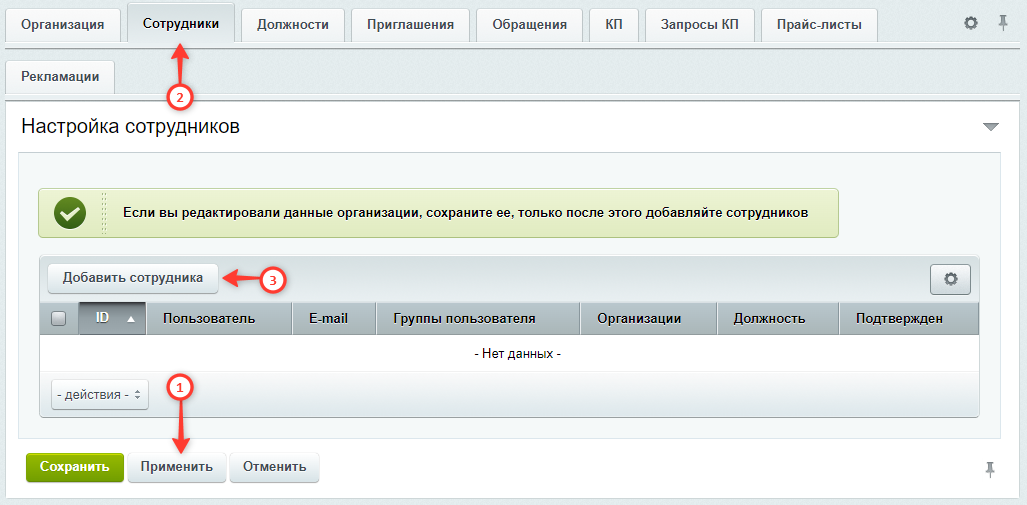Image resolution: width=1027 pixels, height=505 pixels.
Task: Open the Запросы КП tab
Action: coord(700,26)
